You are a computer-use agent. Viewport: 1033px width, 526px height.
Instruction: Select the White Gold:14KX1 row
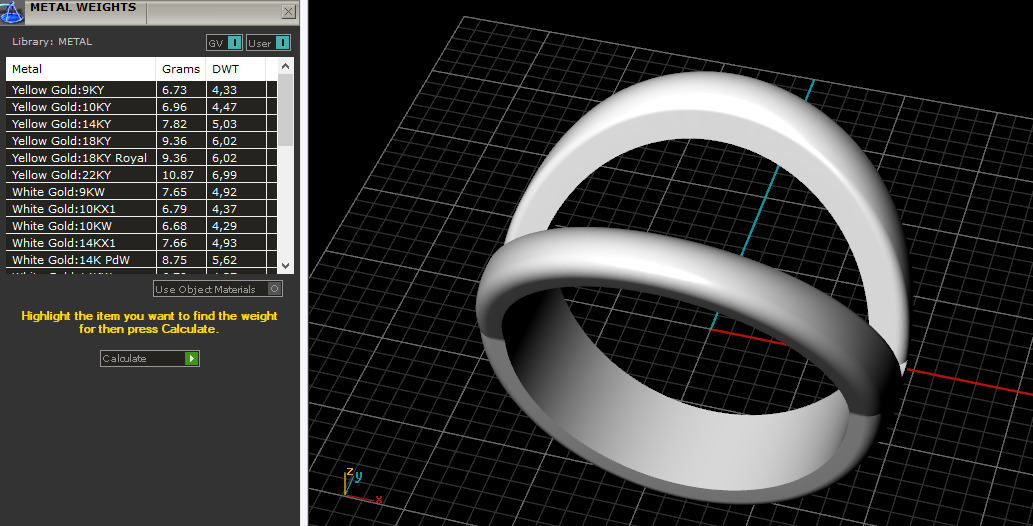[x=141, y=243]
